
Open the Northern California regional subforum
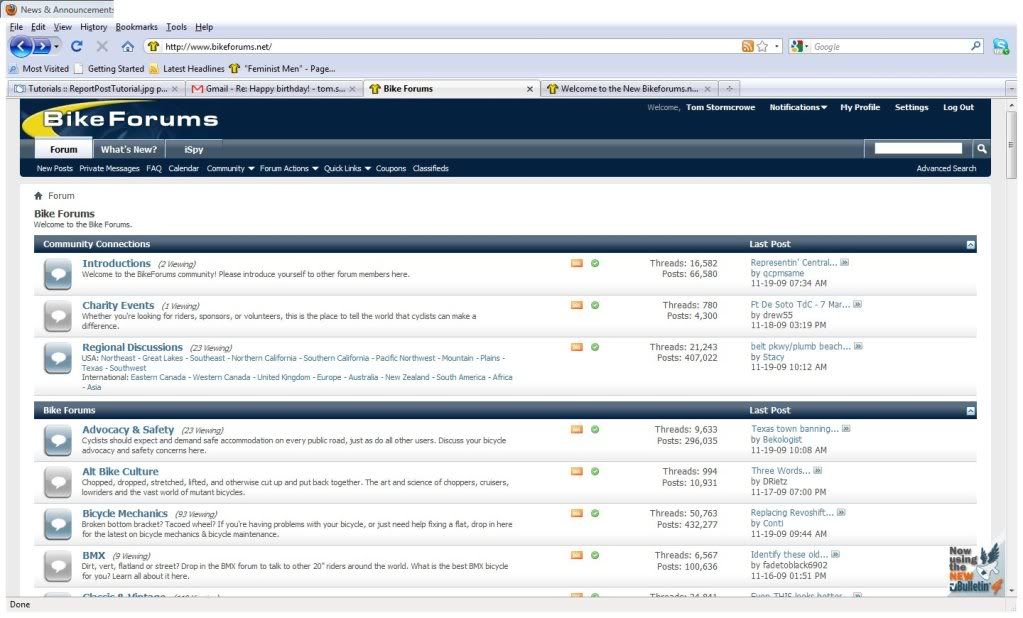[264, 358]
